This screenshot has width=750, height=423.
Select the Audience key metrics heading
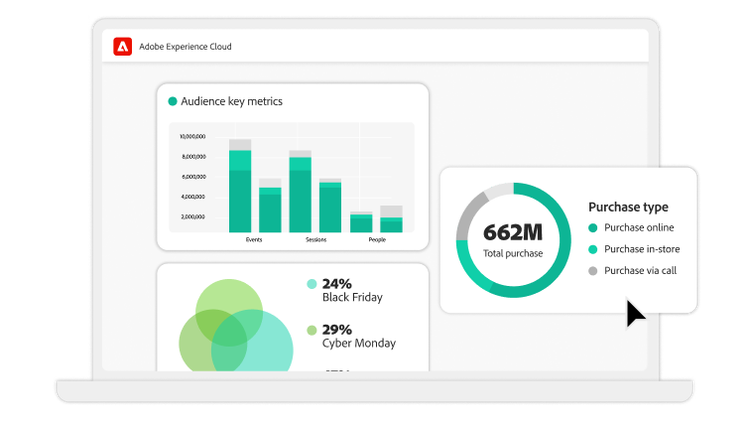231,101
